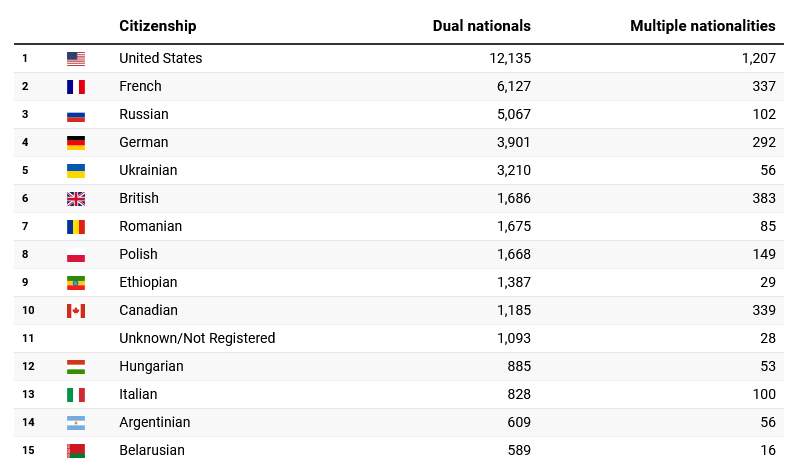This screenshot has height=465, width=796.
Task: Click the German flag icon
Action: [x=76, y=143]
